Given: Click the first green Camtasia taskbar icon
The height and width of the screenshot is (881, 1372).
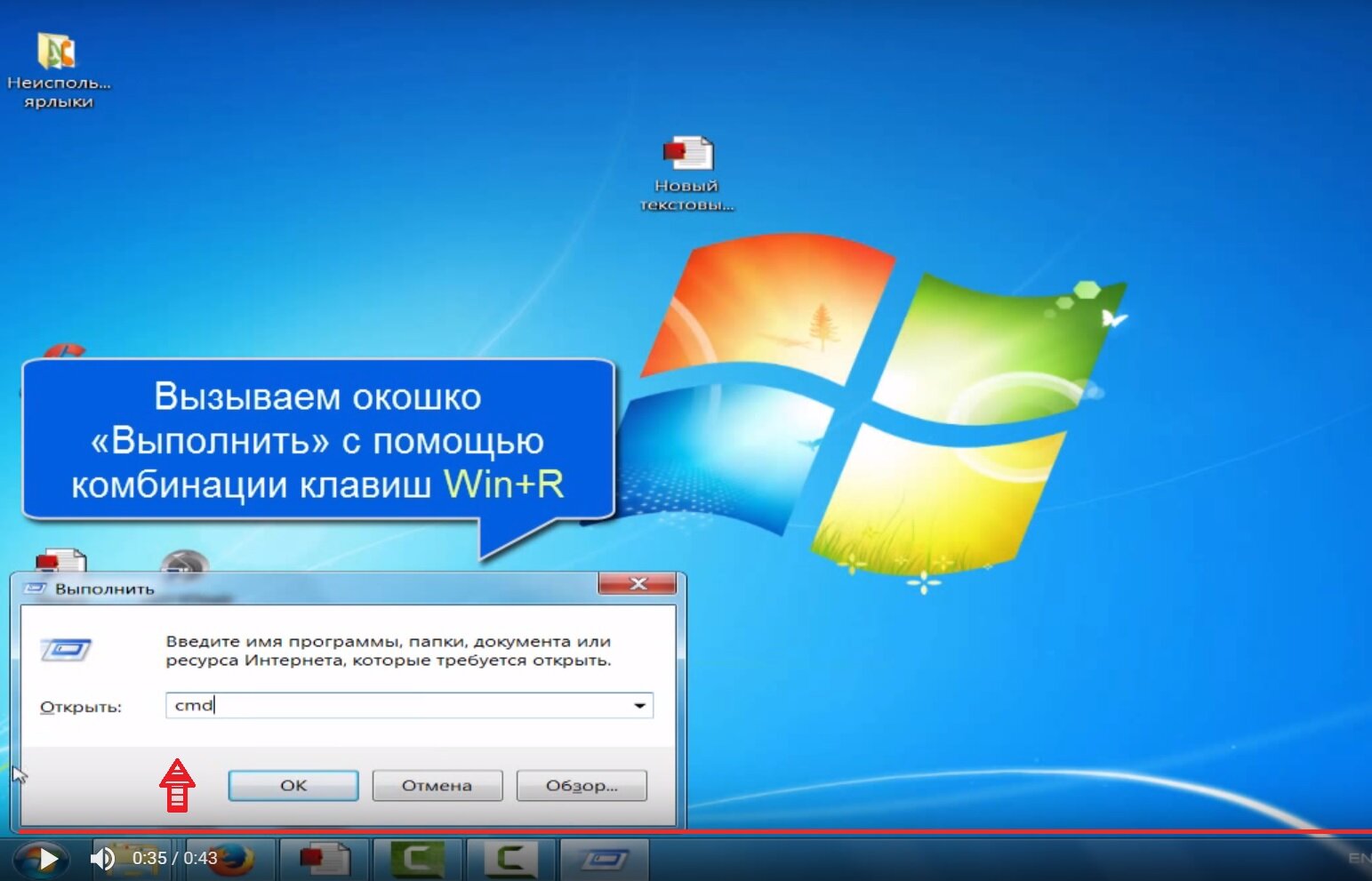Looking at the screenshot, I should coord(418,859).
